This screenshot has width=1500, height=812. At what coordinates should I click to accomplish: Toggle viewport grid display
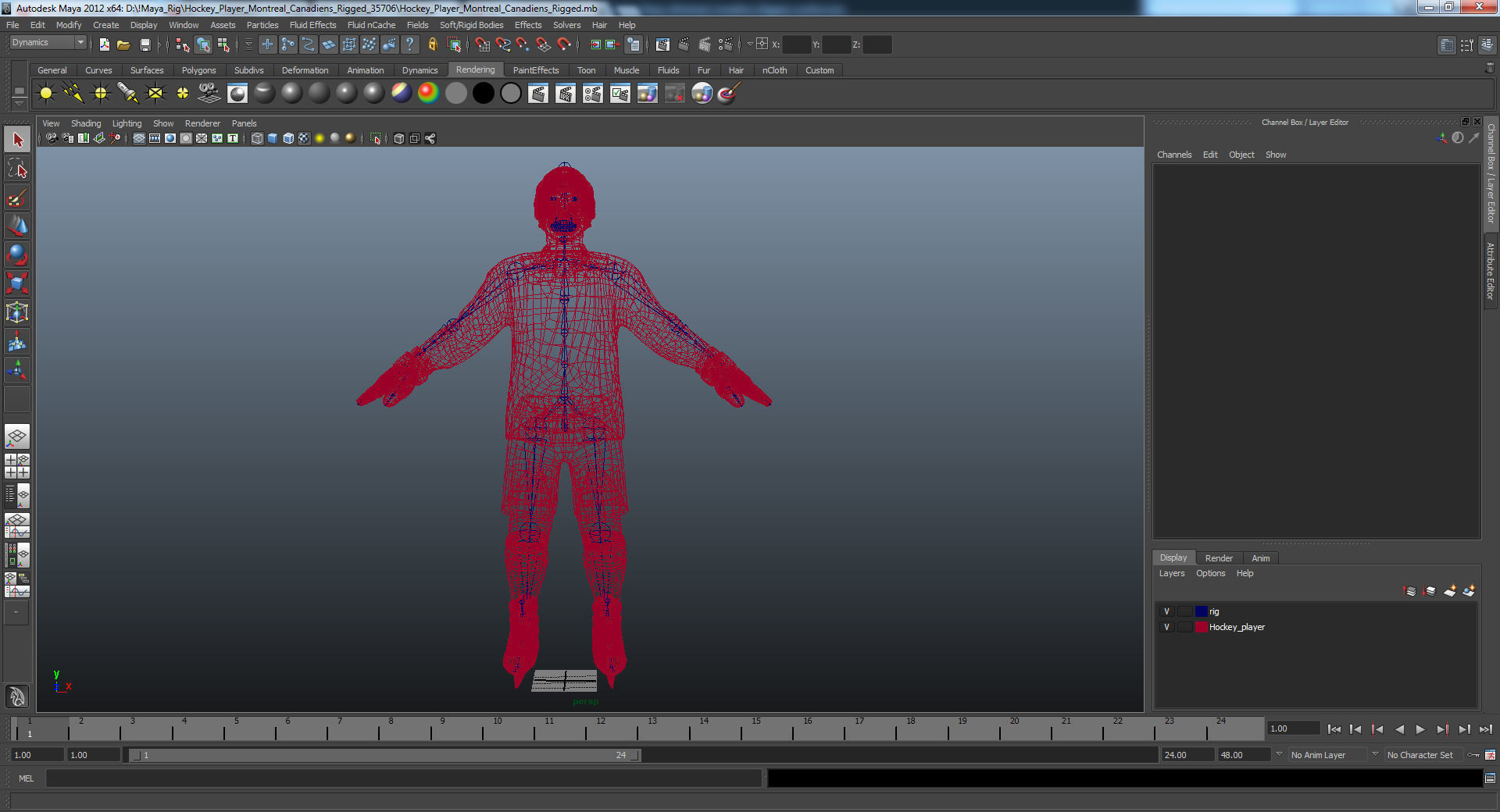coord(139,138)
